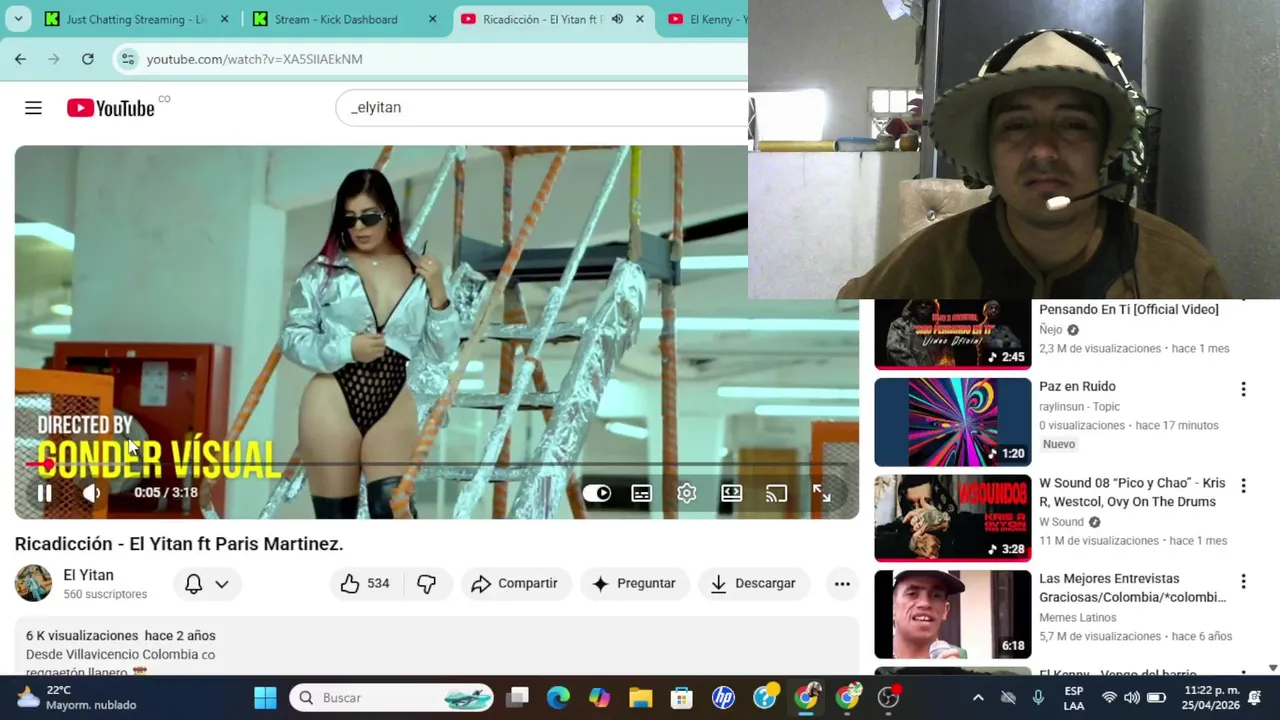Click the Preguntar button
The image size is (1280, 720).
coord(634,584)
